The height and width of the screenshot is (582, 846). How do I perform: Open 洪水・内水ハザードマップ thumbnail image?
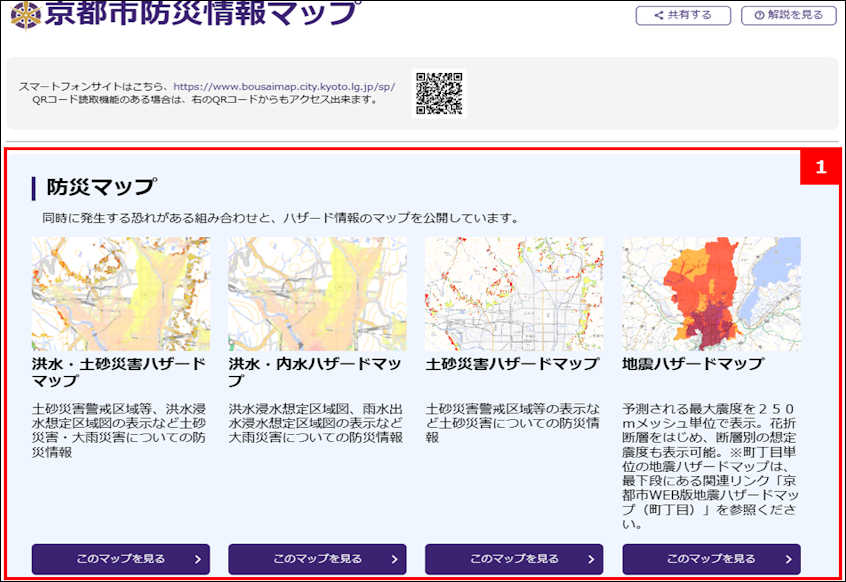[317, 294]
